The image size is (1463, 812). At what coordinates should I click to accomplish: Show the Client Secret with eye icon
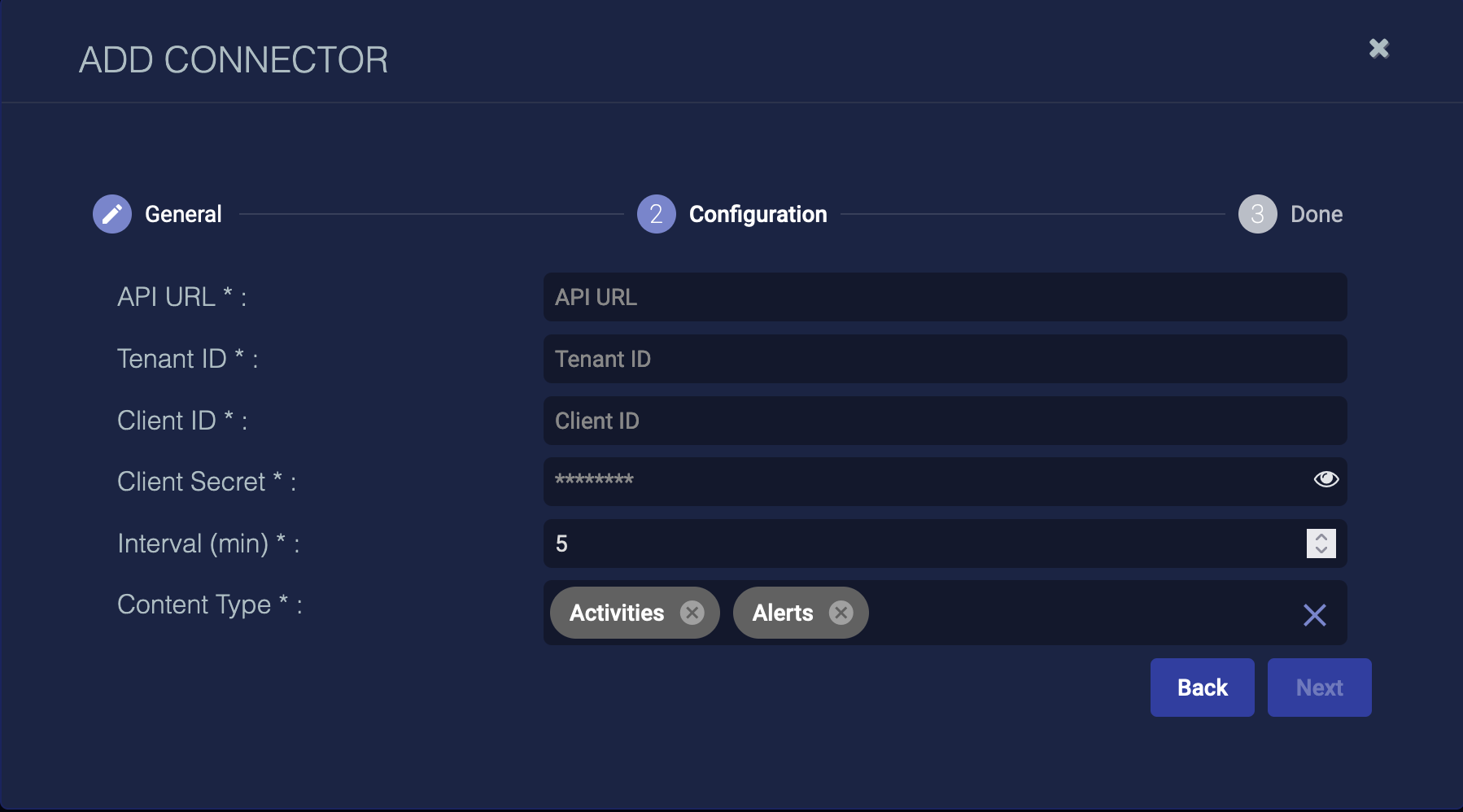pos(1325,479)
